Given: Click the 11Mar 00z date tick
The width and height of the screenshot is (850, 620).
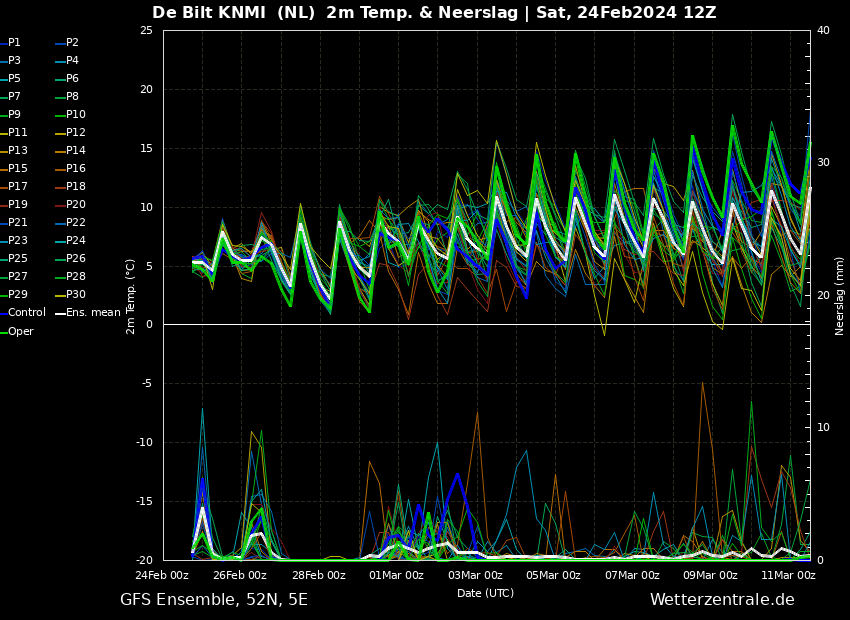Looking at the screenshot, I should (x=788, y=576).
